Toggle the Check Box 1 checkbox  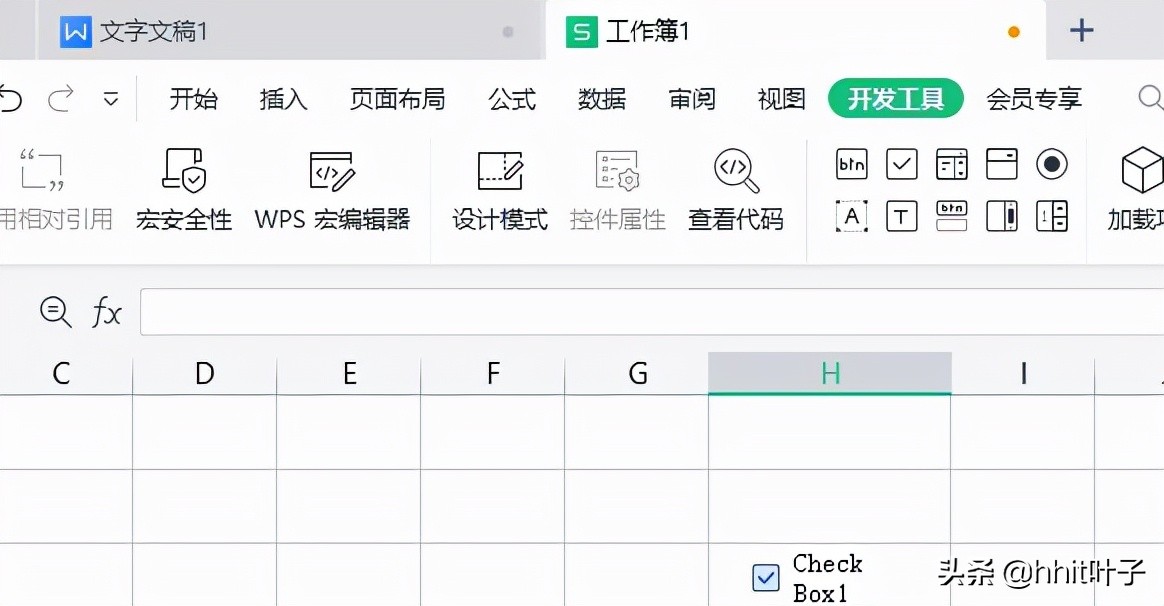(x=765, y=578)
